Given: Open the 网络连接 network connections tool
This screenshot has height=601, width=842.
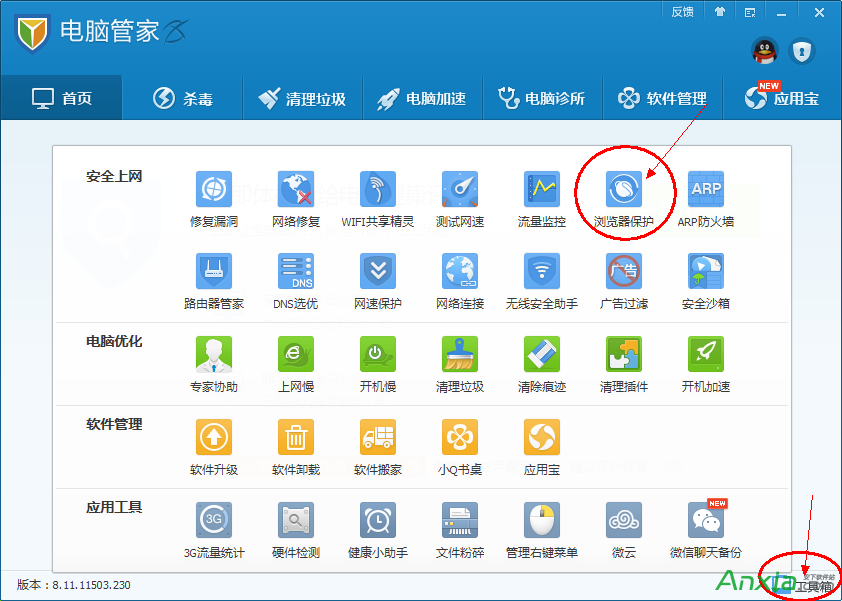Looking at the screenshot, I should tap(460, 281).
